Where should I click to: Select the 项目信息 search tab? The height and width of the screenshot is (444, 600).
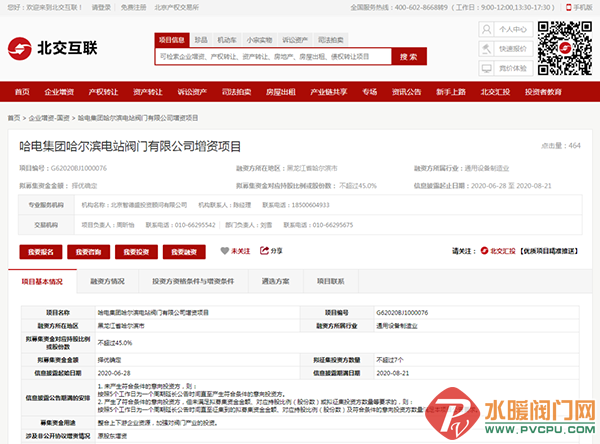click(172, 40)
